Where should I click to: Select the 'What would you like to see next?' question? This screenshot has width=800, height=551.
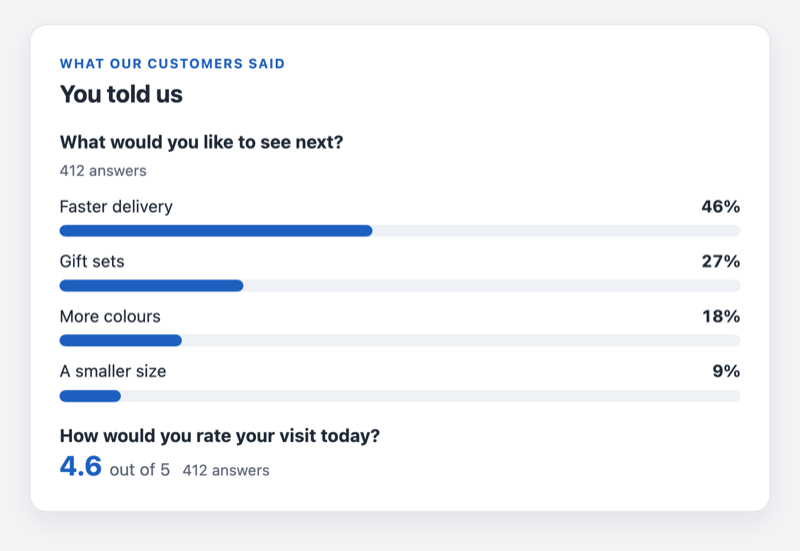(202, 142)
